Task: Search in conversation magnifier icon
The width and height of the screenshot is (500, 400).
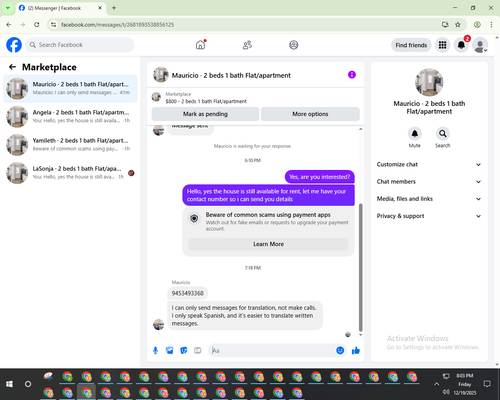Action: point(443,134)
